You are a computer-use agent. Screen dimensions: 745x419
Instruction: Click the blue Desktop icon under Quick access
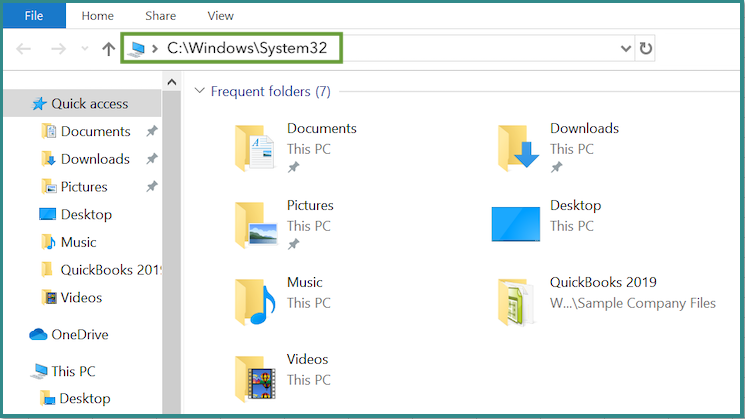48,214
